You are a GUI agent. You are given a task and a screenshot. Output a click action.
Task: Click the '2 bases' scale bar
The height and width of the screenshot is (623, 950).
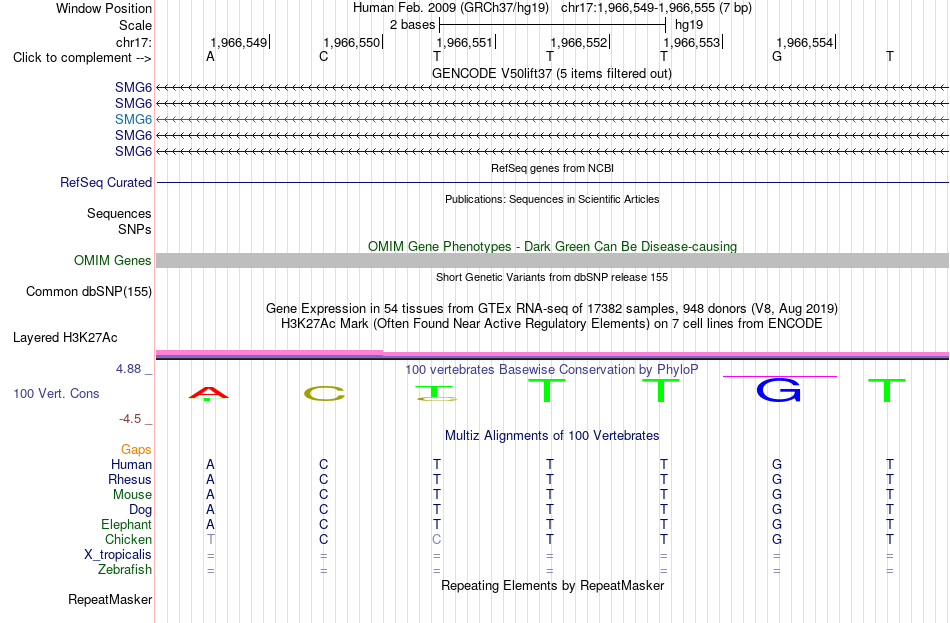coord(552,25)
